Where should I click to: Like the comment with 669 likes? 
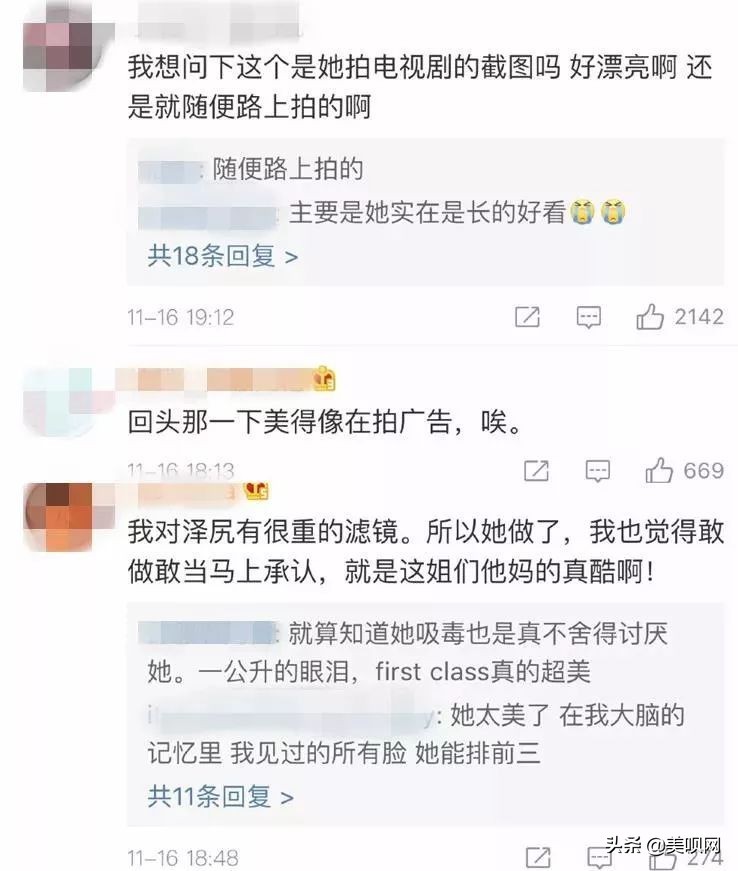[659, 470]
